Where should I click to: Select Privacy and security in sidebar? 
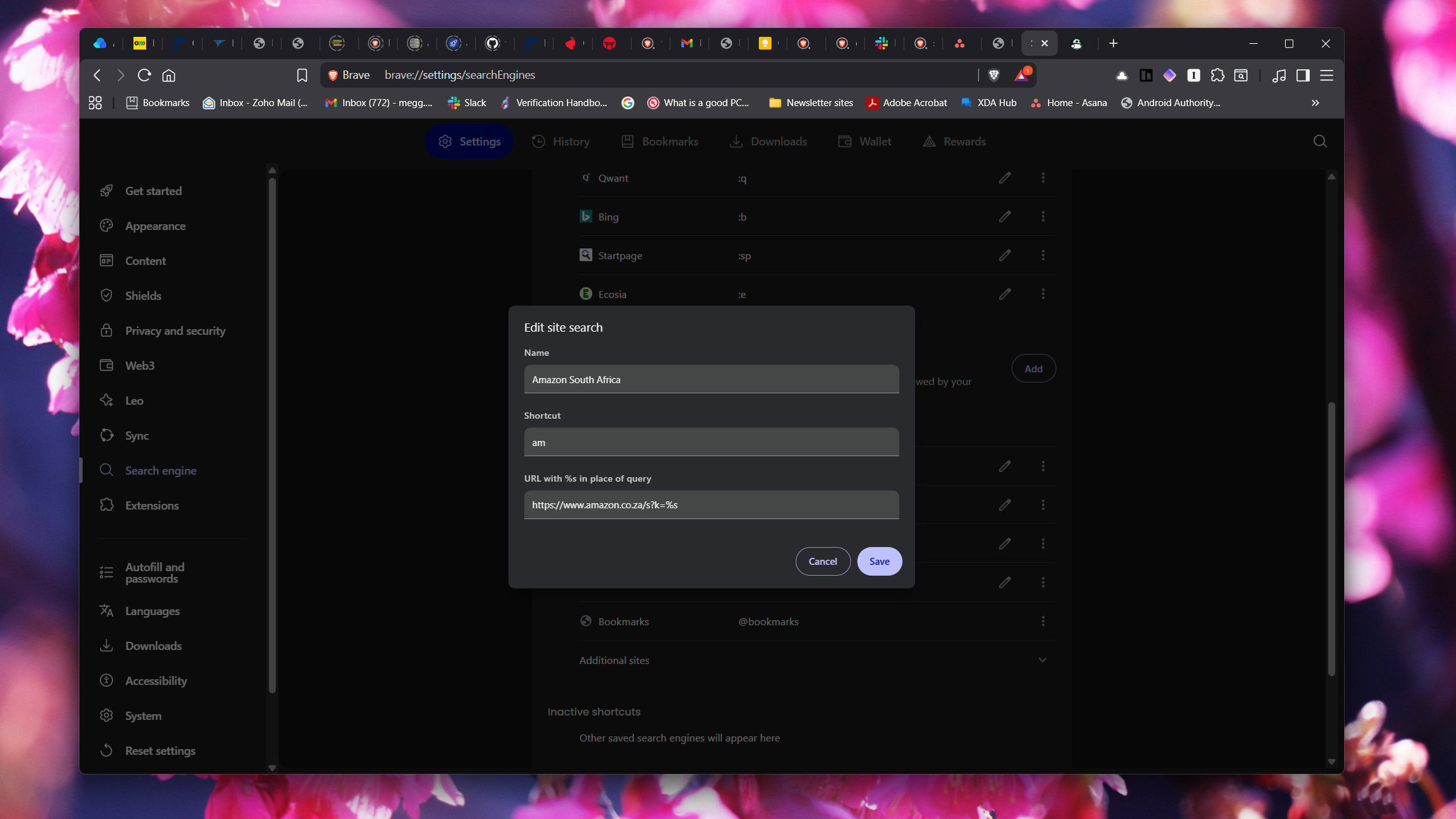(x=175, y=330)
